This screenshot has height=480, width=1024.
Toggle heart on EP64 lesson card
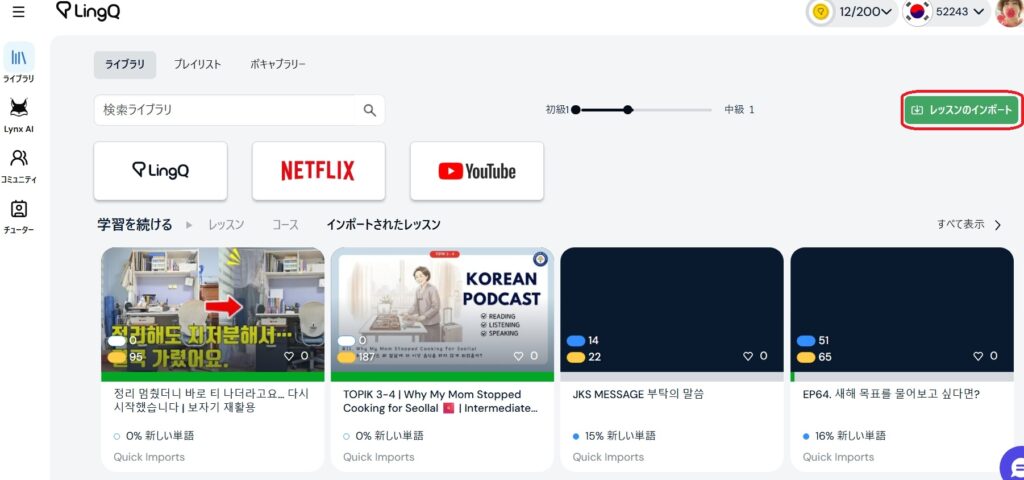click(x=978, y=356)
